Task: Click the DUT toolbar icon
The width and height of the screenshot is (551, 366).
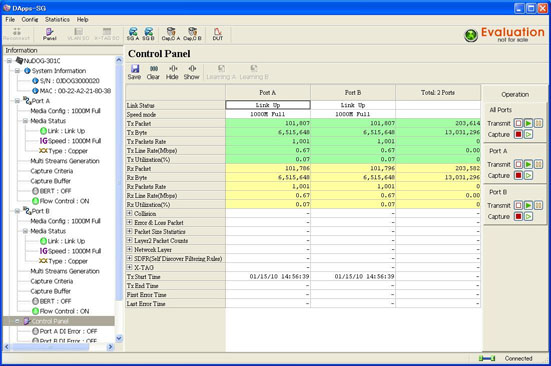Action: [218, 34]
